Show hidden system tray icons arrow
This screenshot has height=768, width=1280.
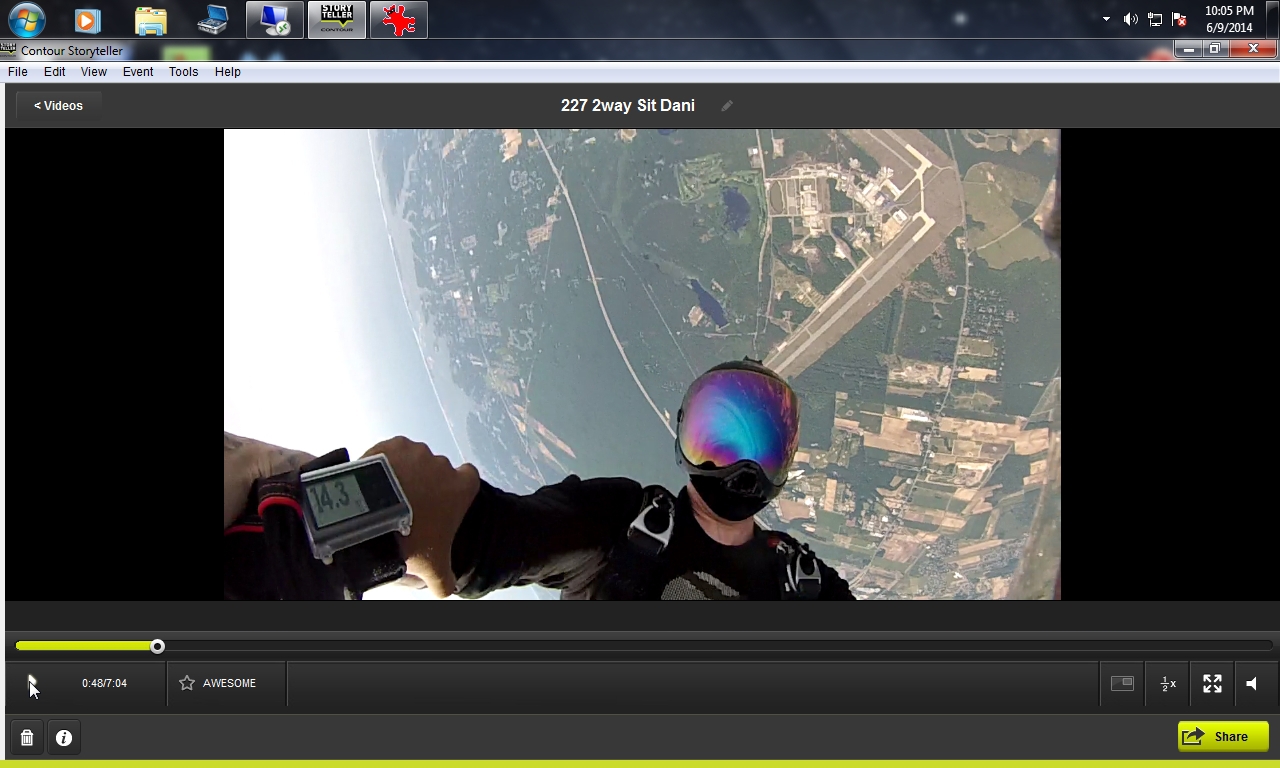click(x=1106, y=19)
